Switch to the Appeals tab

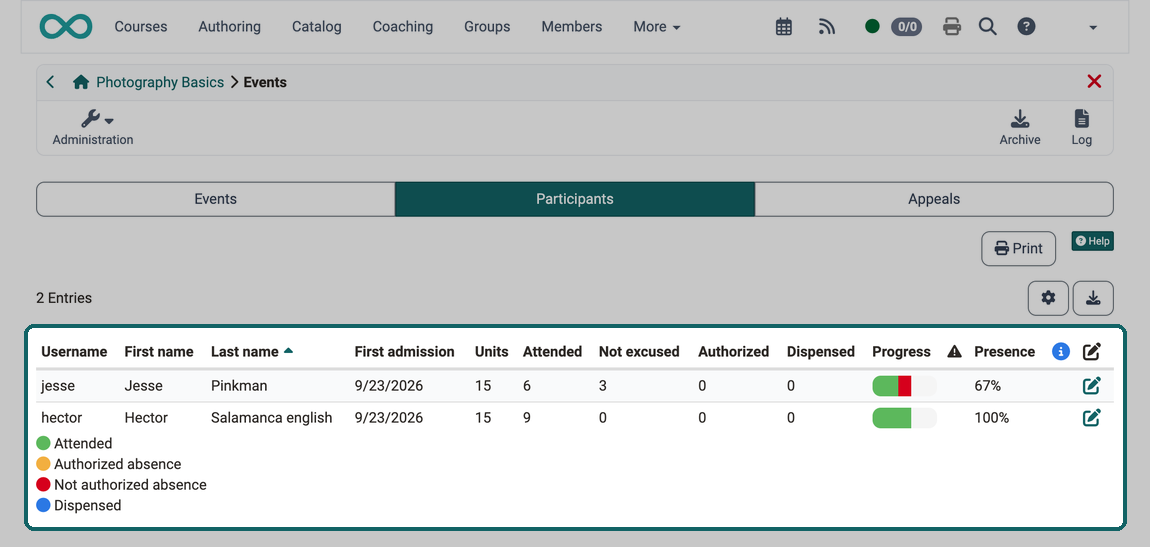click(x=934, y=199)
